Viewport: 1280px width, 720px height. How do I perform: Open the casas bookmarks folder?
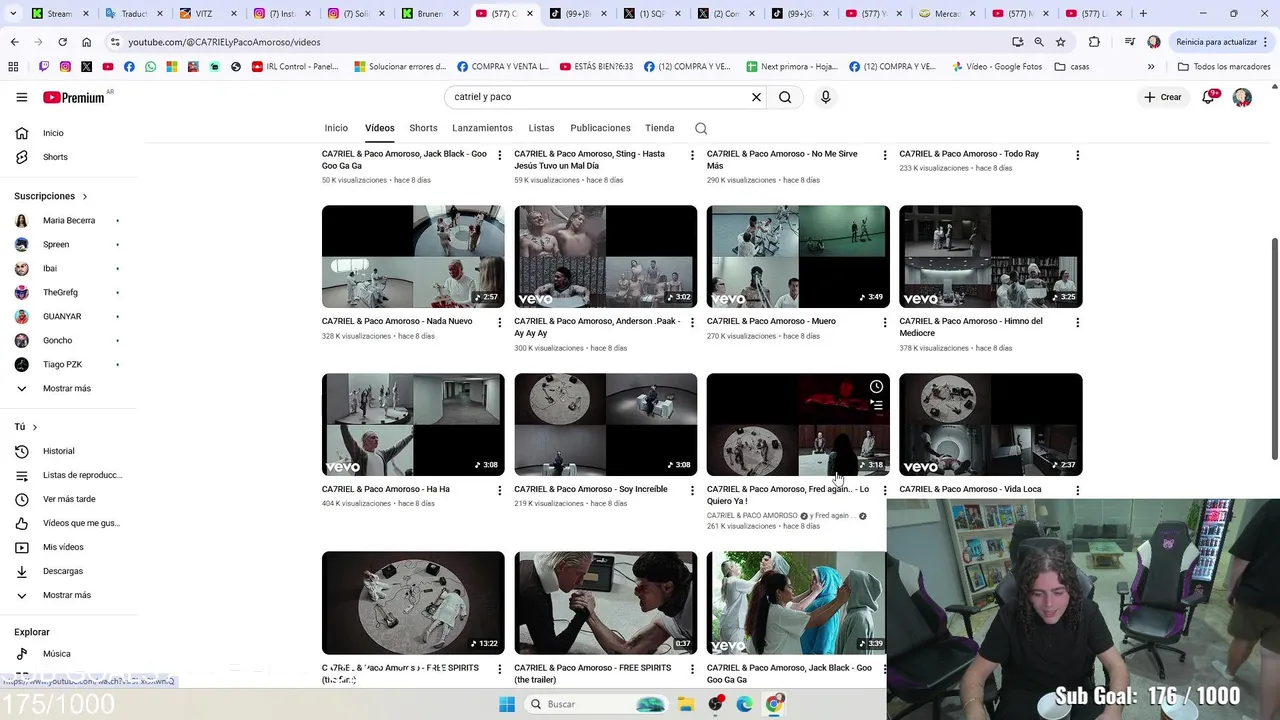pos(1072,67)
